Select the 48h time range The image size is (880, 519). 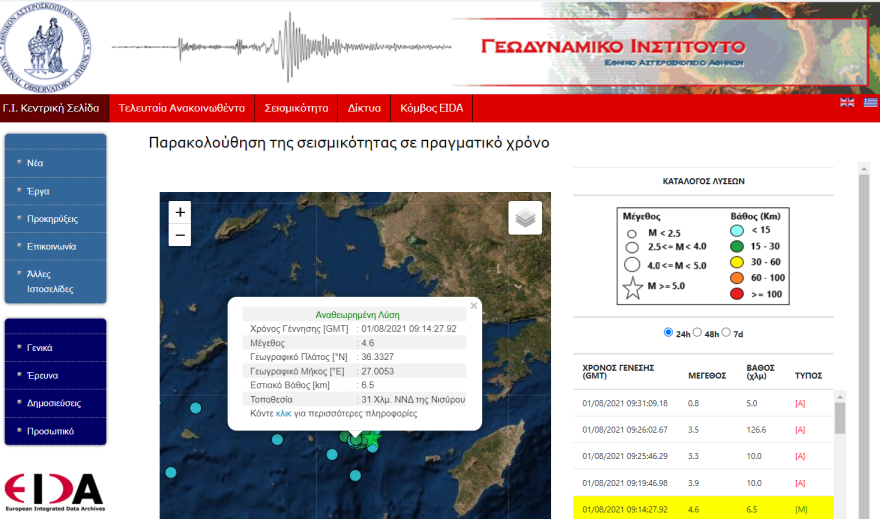(699, 333)
